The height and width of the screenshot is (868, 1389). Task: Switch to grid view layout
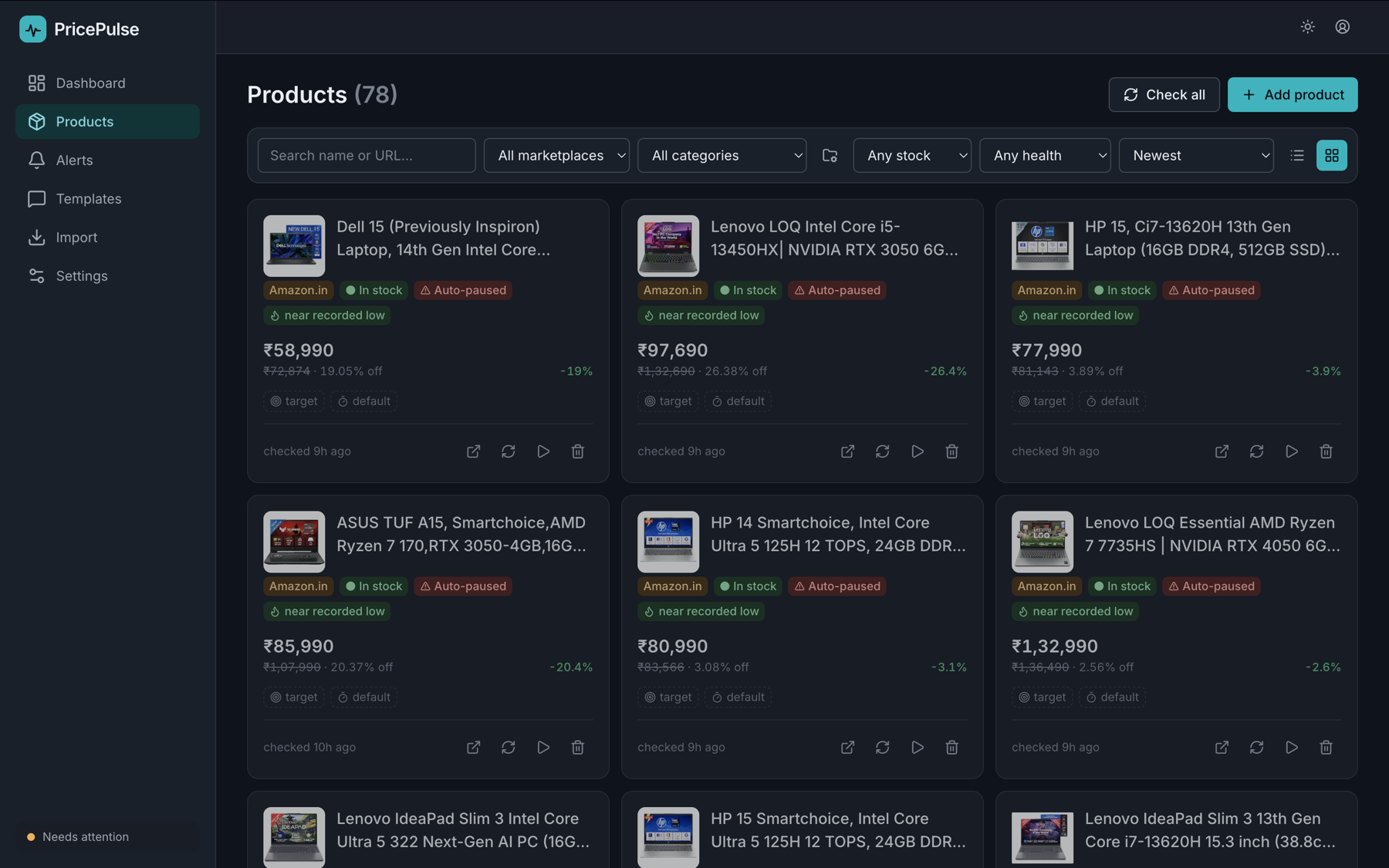coord(1332,155)
